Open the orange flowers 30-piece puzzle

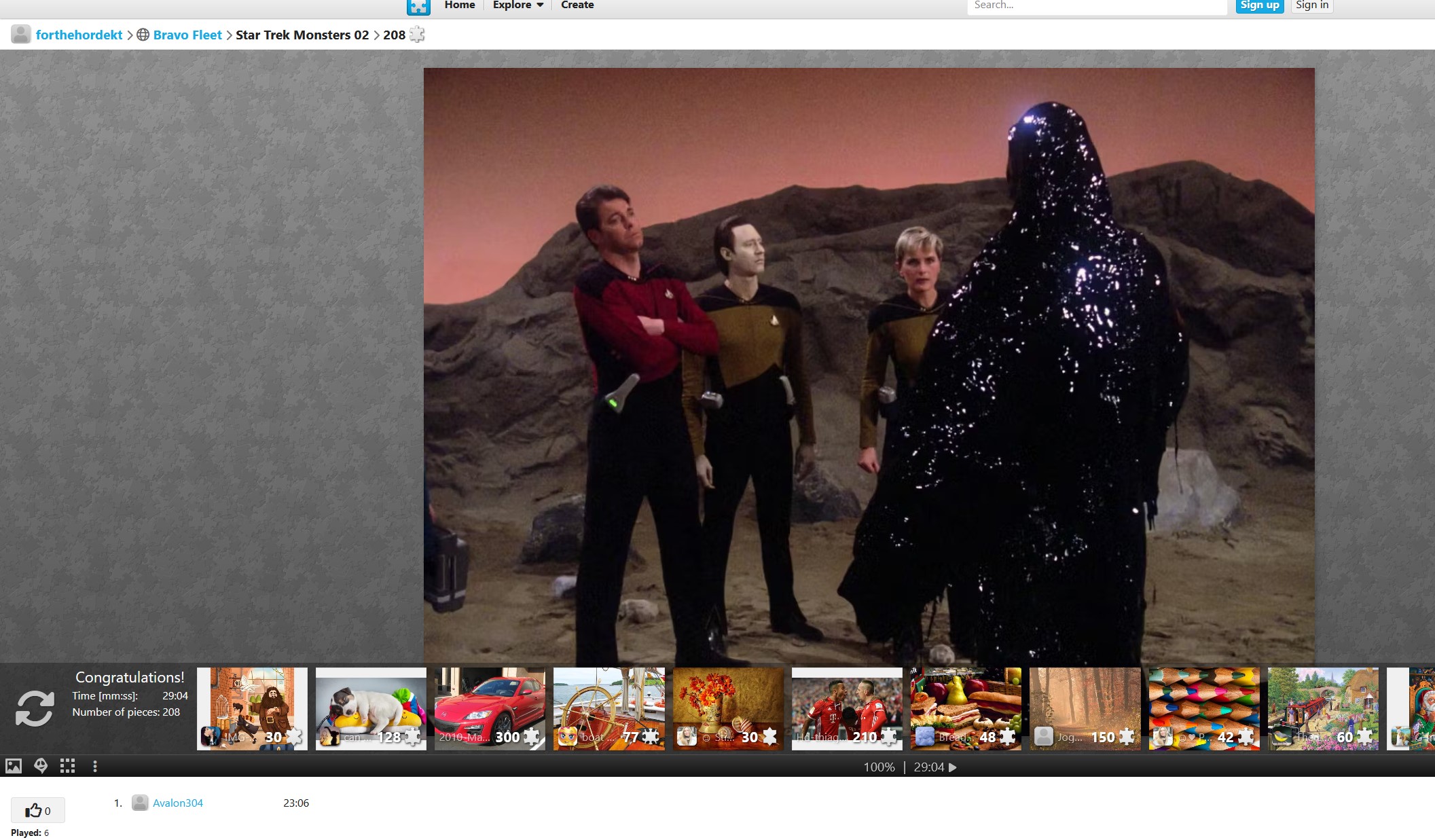click(x=728, y=708)
